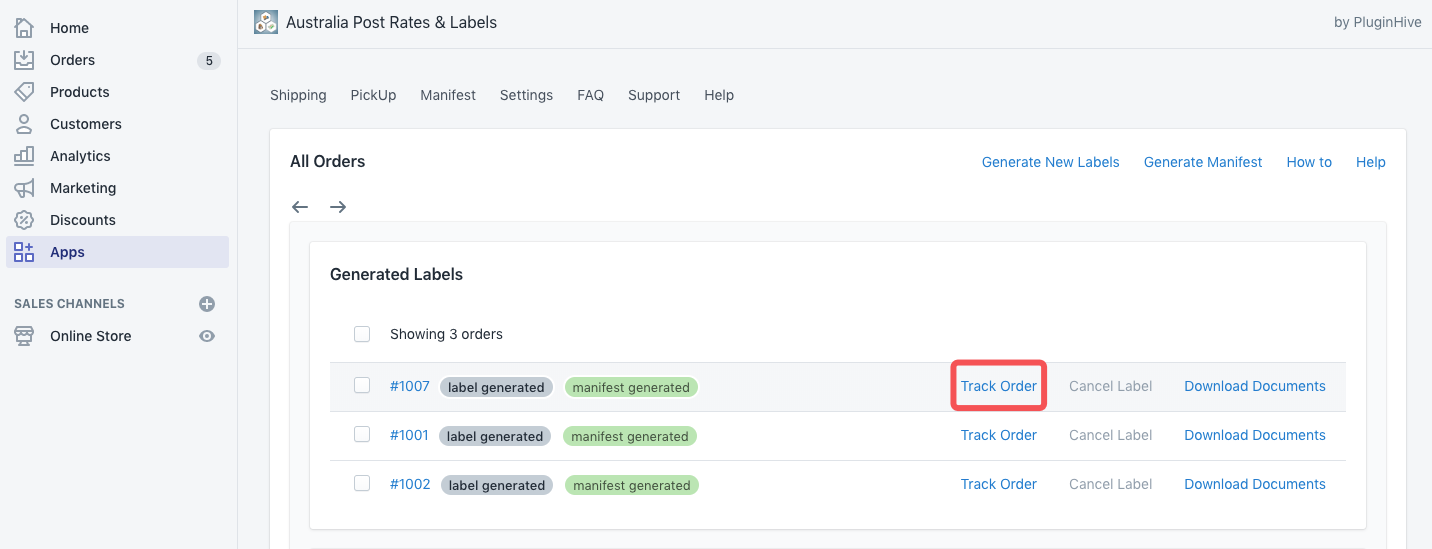Click the Home icon in sidebar
The height and width of the screenshot is (549, 1432).
click(24, 28)
